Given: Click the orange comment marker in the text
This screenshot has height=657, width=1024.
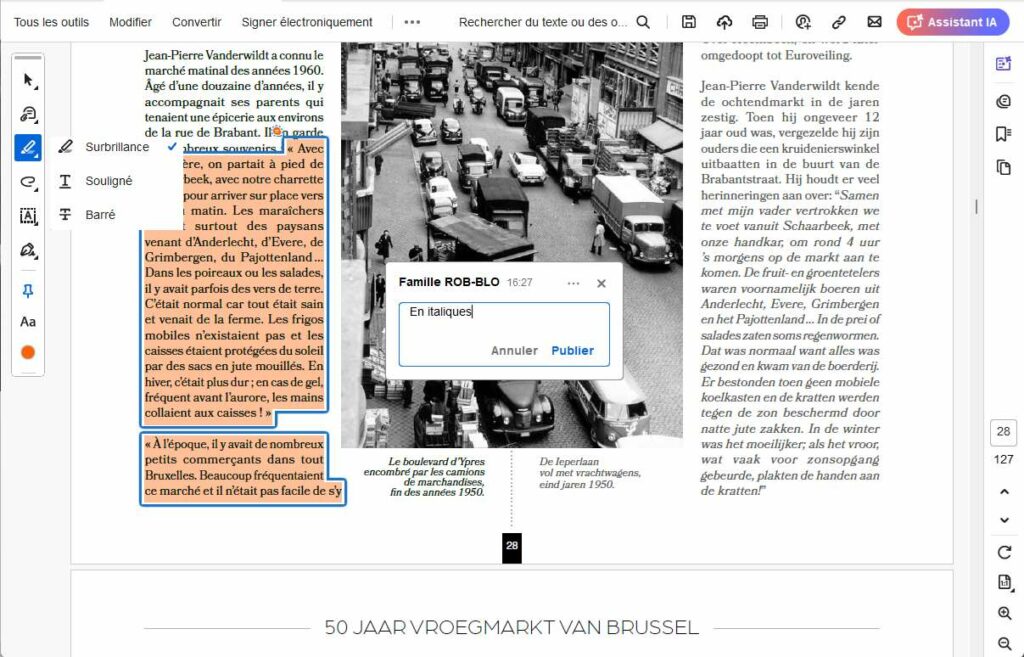Looking at the screenshot, I should (x=278, y=132).
